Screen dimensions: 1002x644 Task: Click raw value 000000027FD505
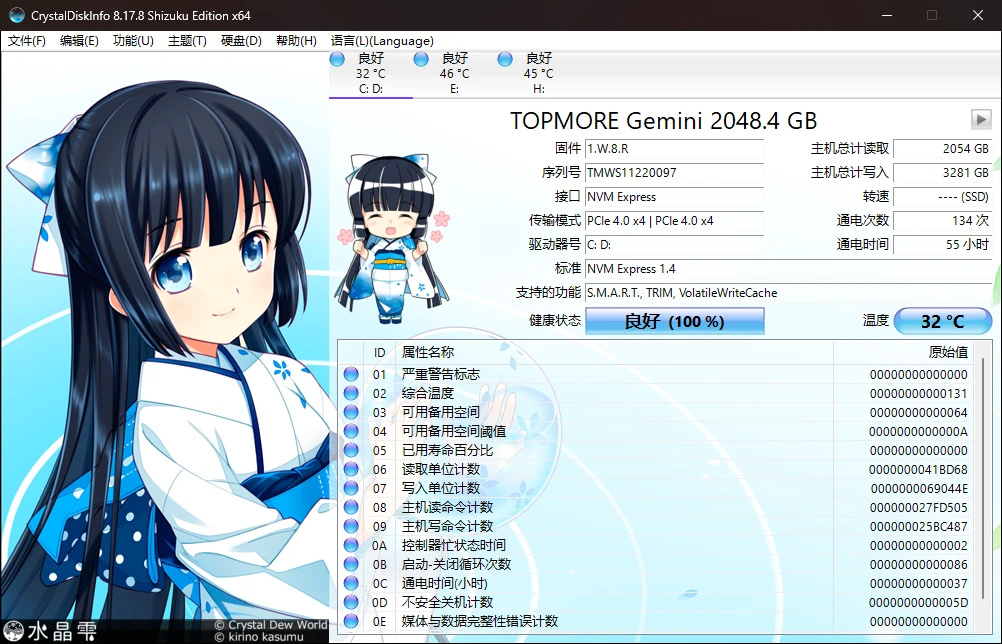click(x=918, y=508)
